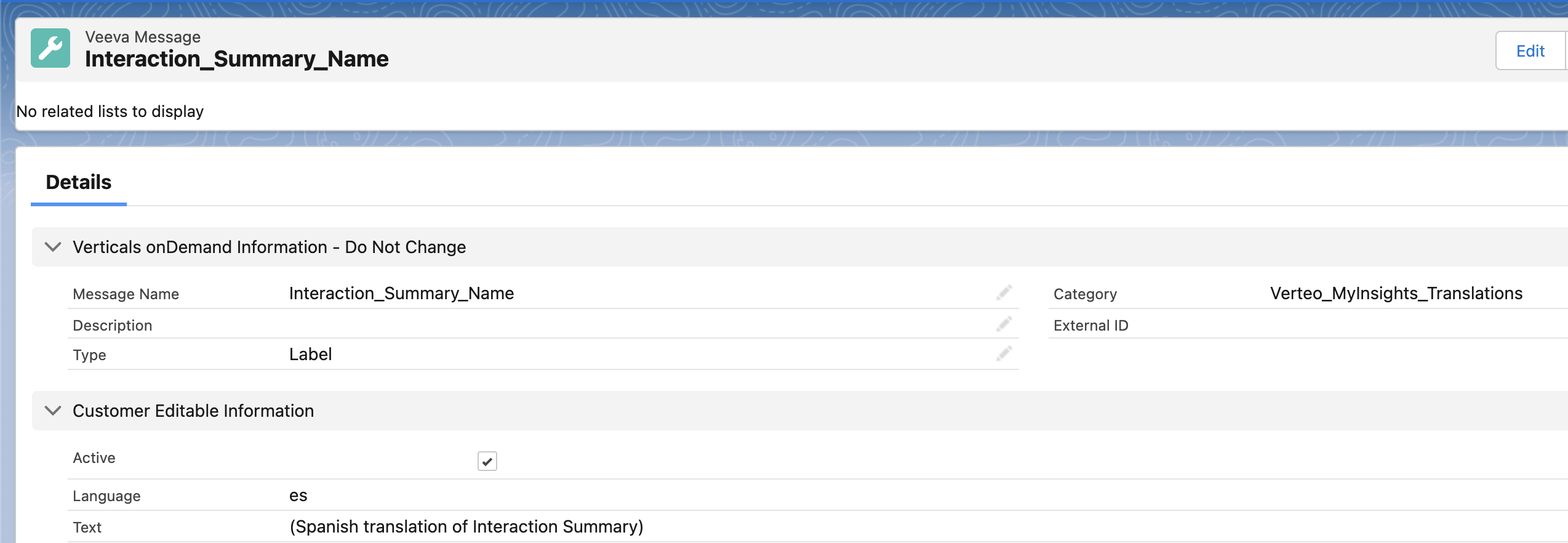Click the Veeva Message wrench icon
Screen dimensions: 1568x543
(x=50, y=48)
